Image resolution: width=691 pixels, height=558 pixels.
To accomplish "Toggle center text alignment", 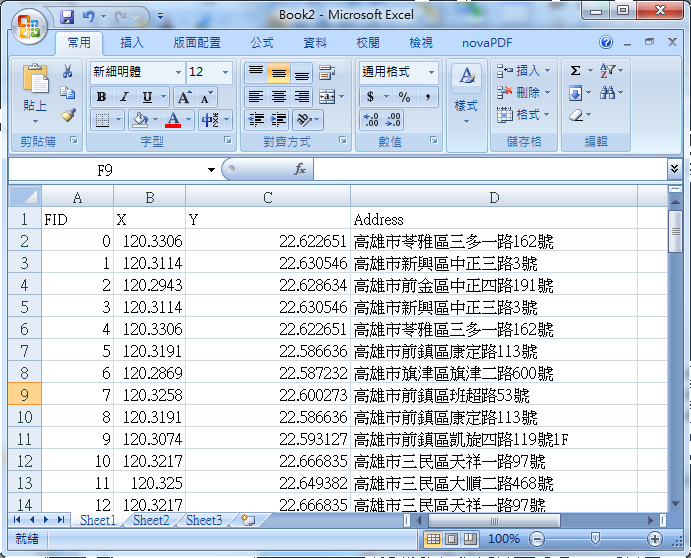I will [x=278, y=97].
